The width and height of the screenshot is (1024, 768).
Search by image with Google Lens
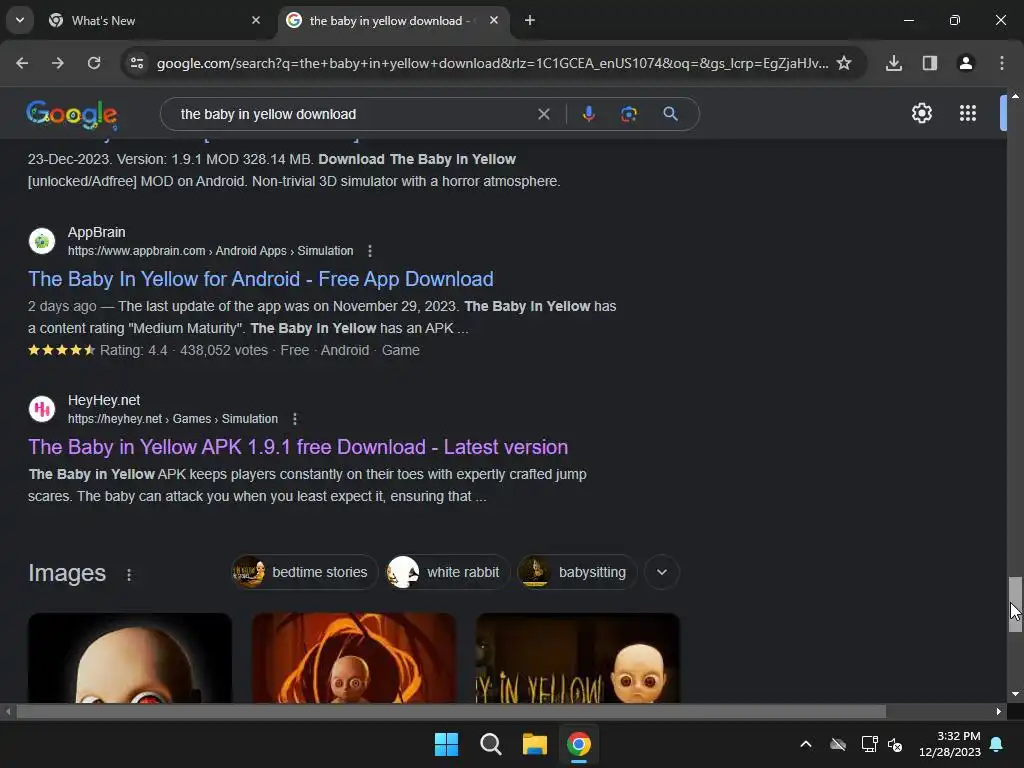coord(629,114)
